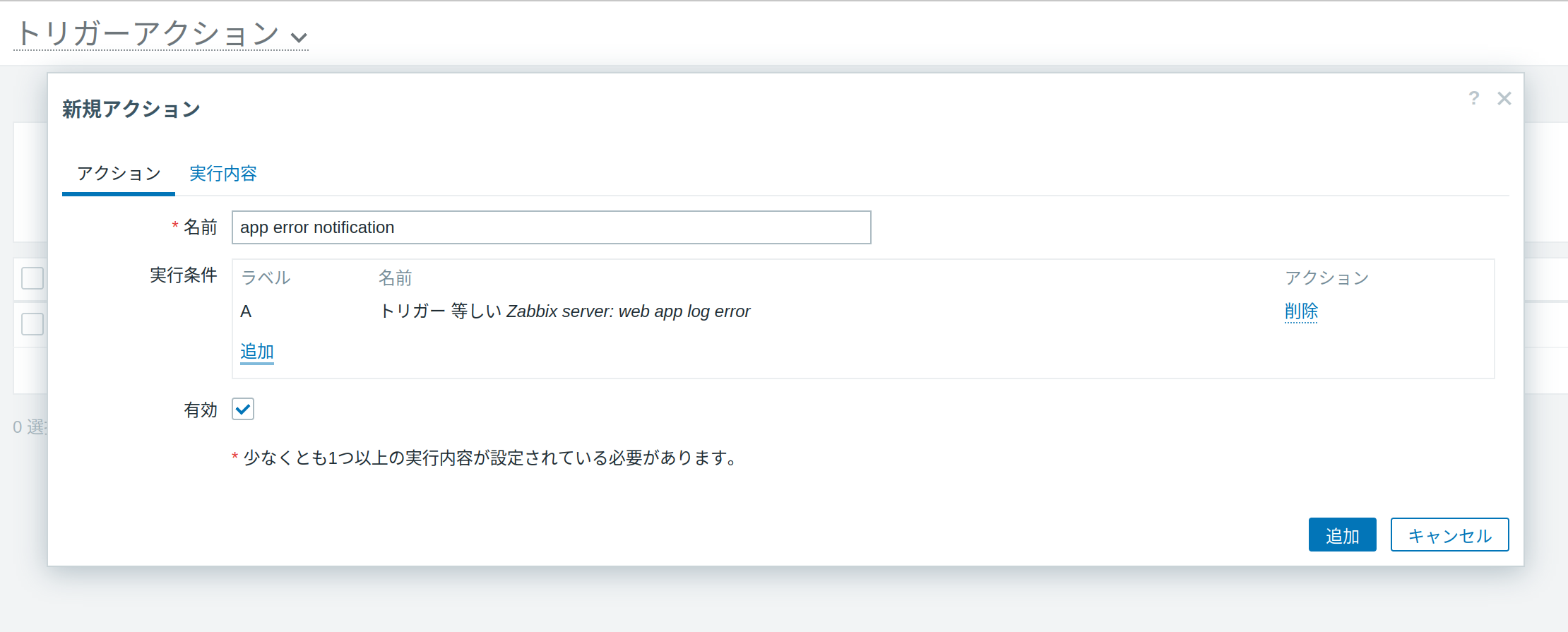Click the 新規アクション dialog title
Image resolution: width=1568 pixels, height=632 pixels.
pyautogui.click(x=131, y=109)
